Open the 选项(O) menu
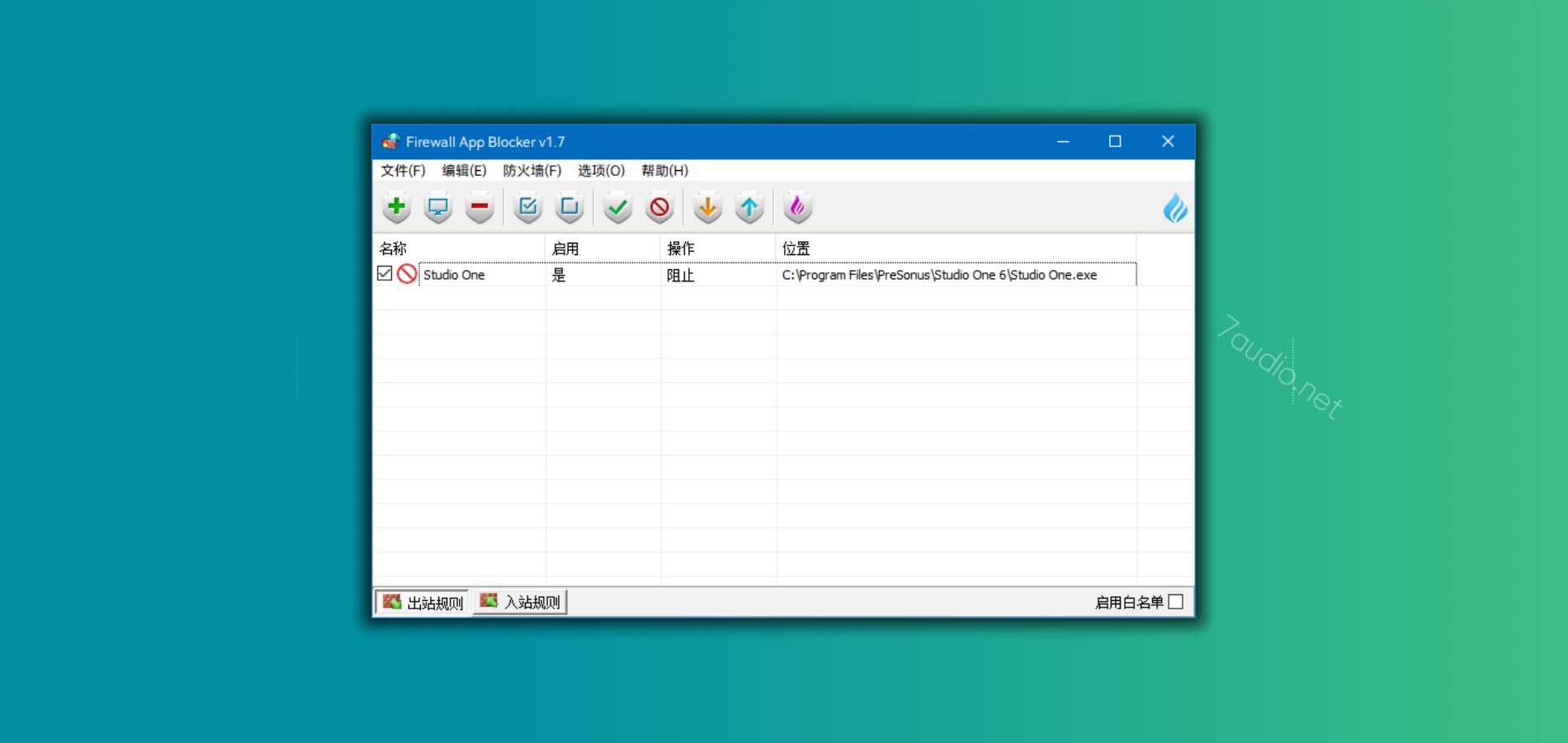This screenshot has height=743, width=1568. point(601,170)
